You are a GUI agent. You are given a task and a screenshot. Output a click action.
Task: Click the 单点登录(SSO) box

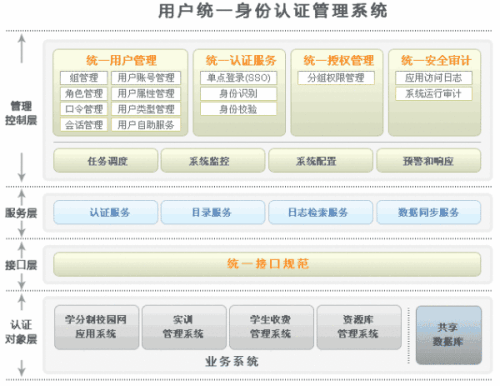[x=238, y=78]
